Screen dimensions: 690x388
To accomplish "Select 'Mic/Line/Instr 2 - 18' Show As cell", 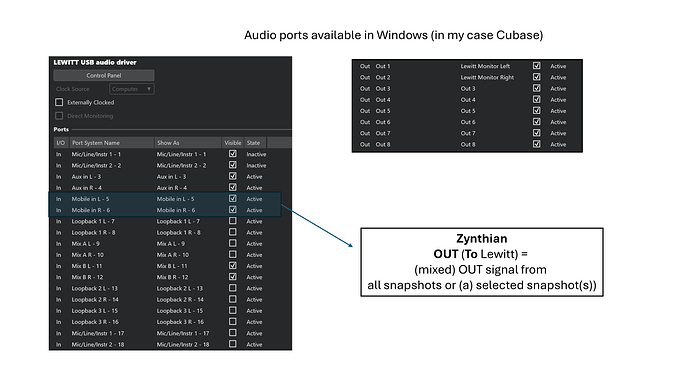I will [x=183, y=344].
